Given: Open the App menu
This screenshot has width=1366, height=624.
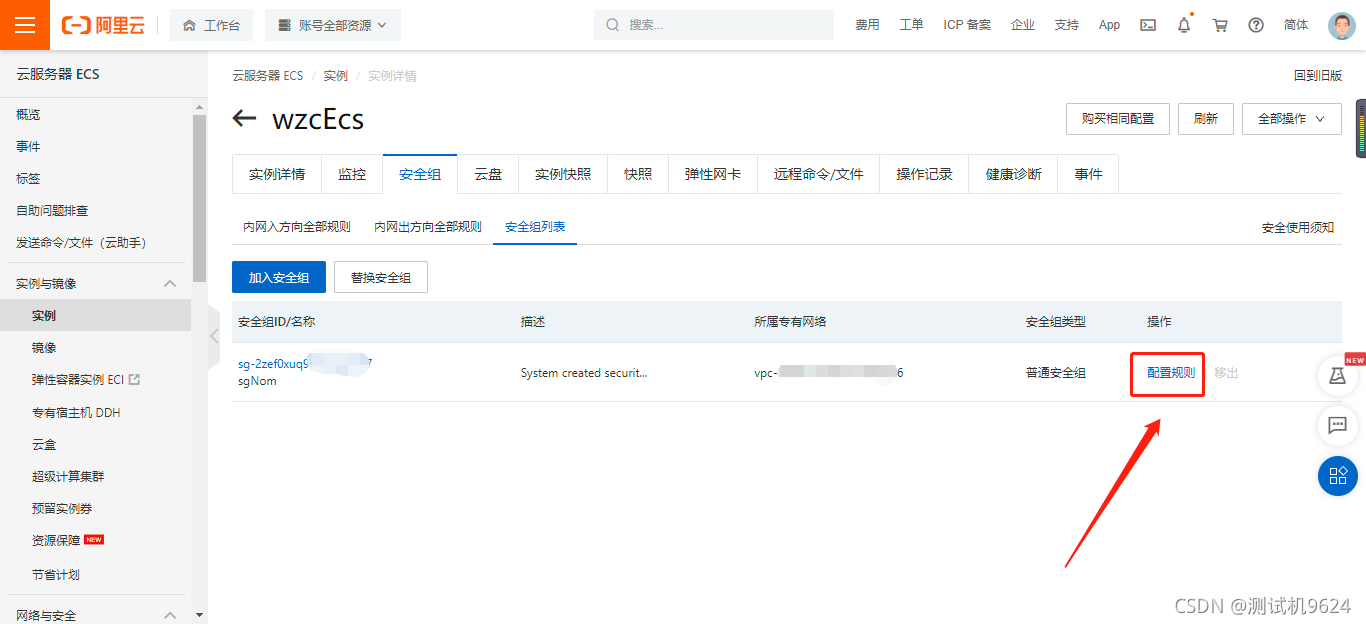Looking at the screenshot, I should click(1109, 25).
